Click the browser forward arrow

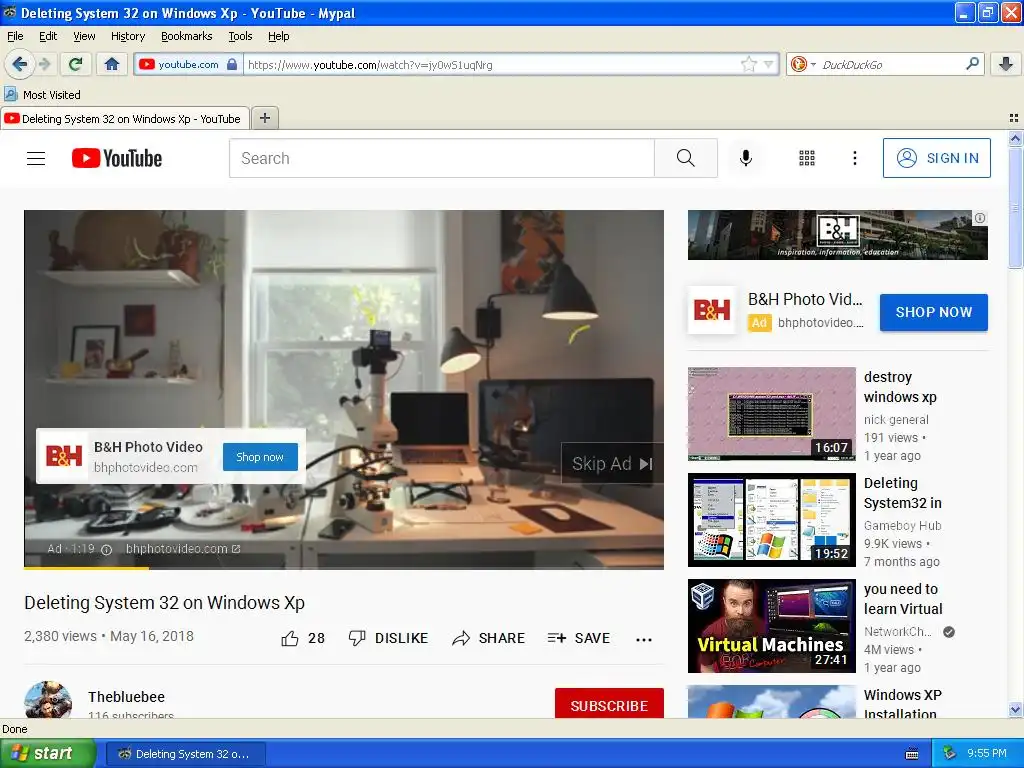[x=44, y=64]
